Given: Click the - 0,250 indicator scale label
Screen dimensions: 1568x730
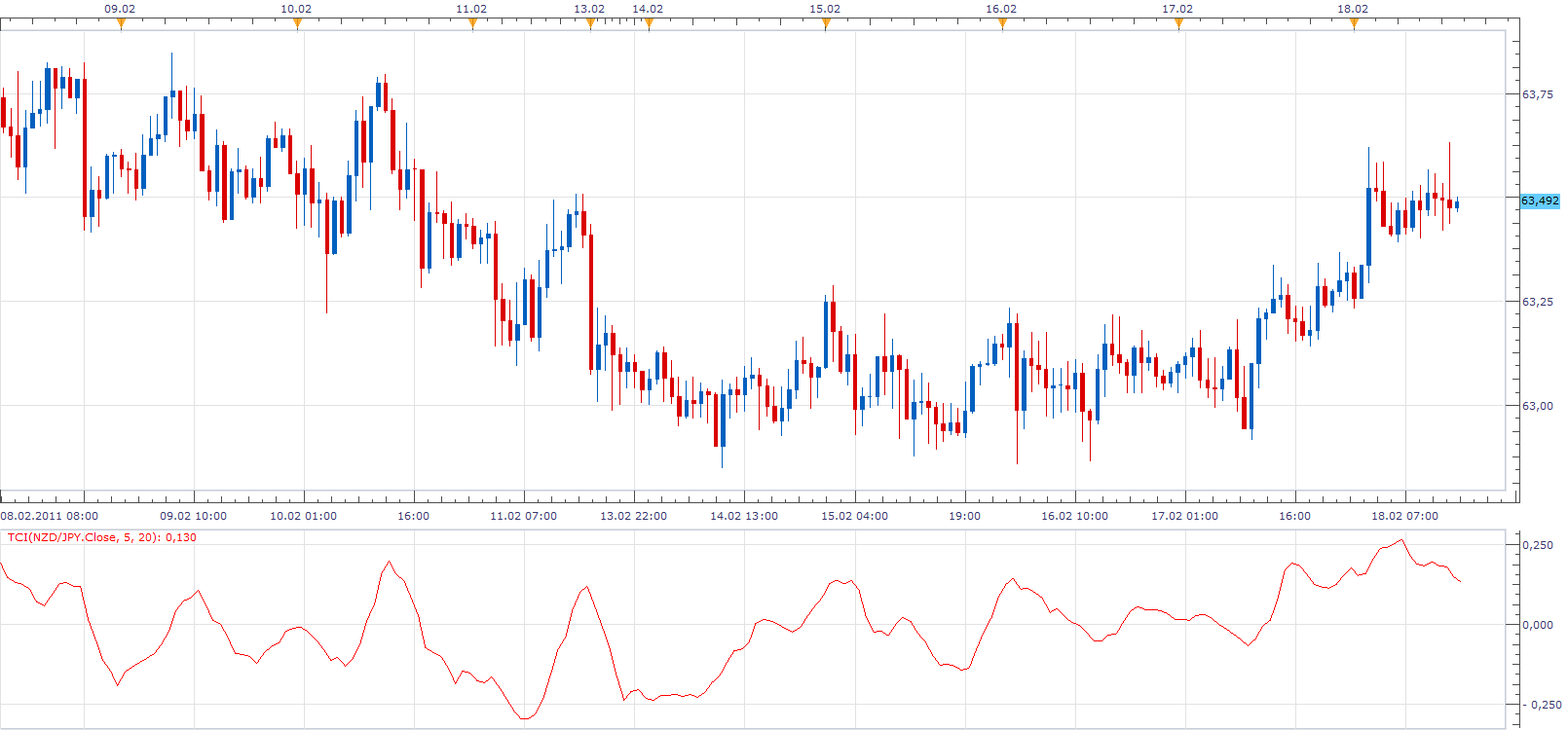Looking at the screenshot, I should [1540, 705].
